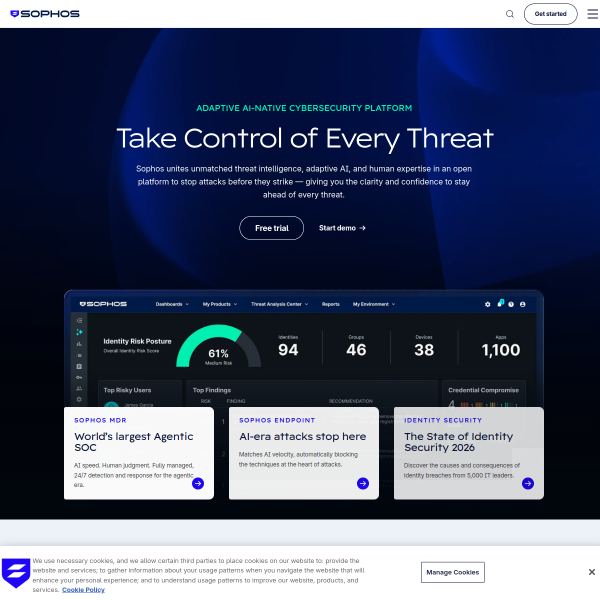This screenshot has height=600, width=600.
Task: Click the Identity Risk Posture title
Action: [137, 341]
